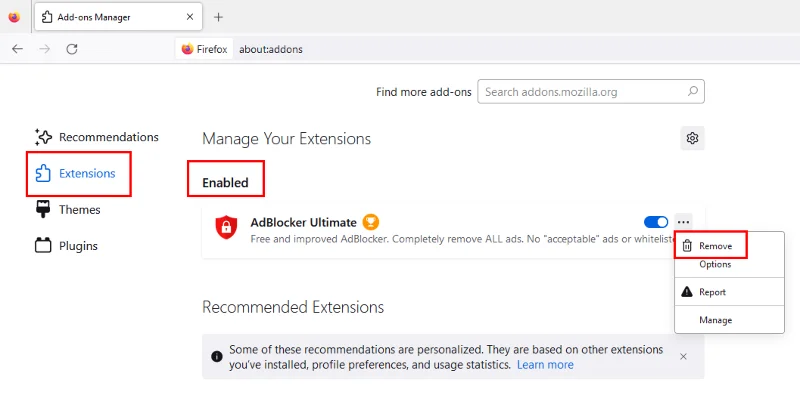The height and width of the screenshot is (395, 800).
Task: Click the Search addons.mozilla.org field
Action: (591, 92)
